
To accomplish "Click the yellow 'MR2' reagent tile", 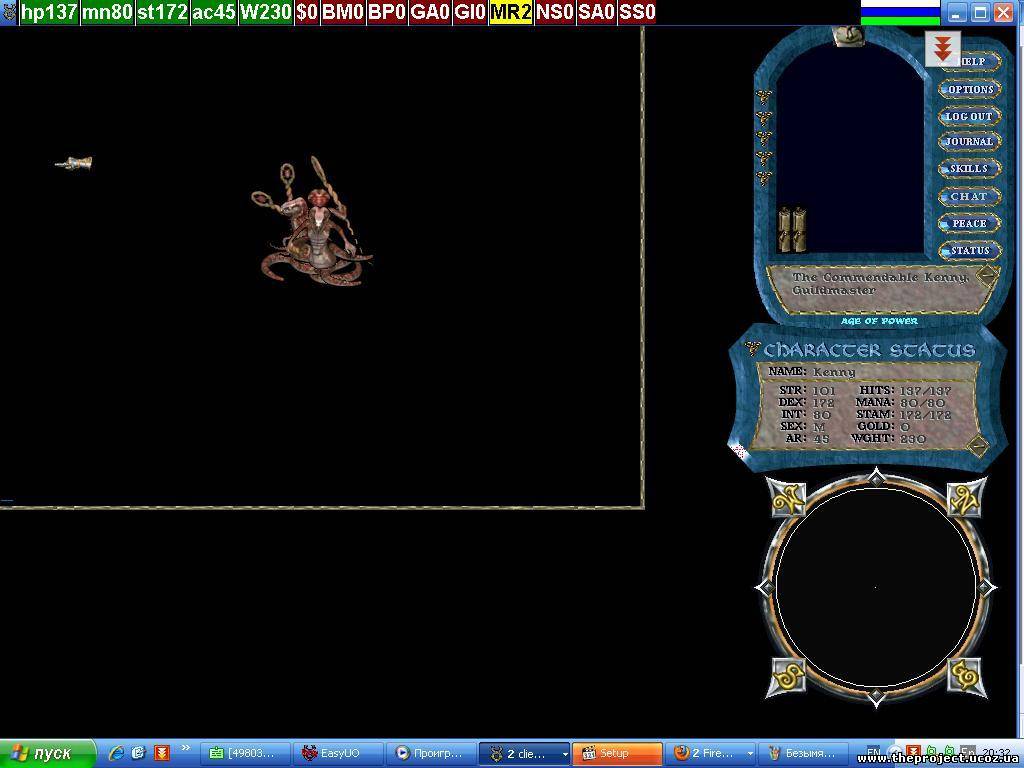I will coord(511,12).
